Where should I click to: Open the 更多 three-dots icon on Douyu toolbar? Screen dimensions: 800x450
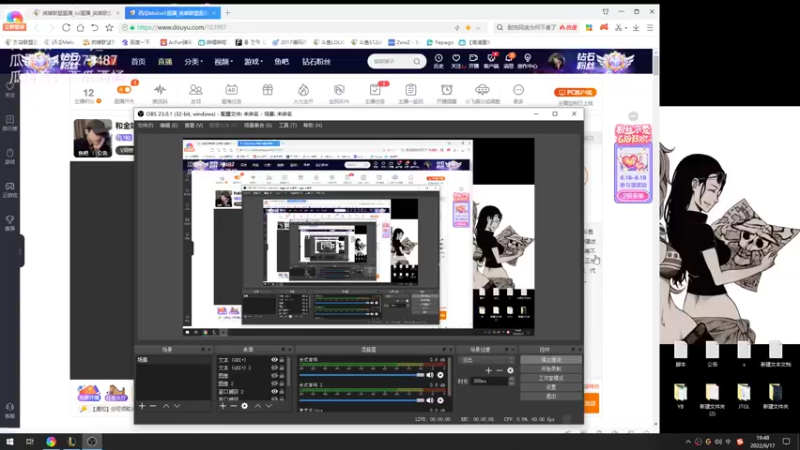518,90
